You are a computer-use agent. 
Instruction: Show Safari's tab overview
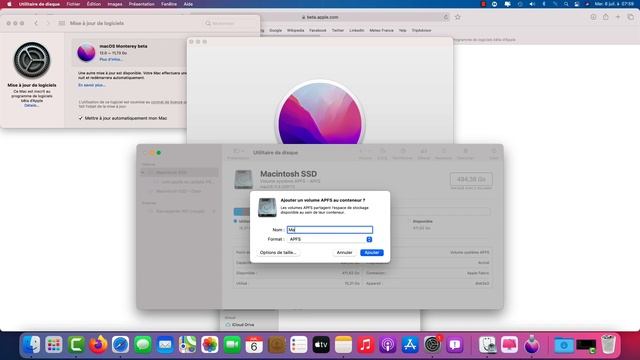pyautogui.click(x=631, y=17)
